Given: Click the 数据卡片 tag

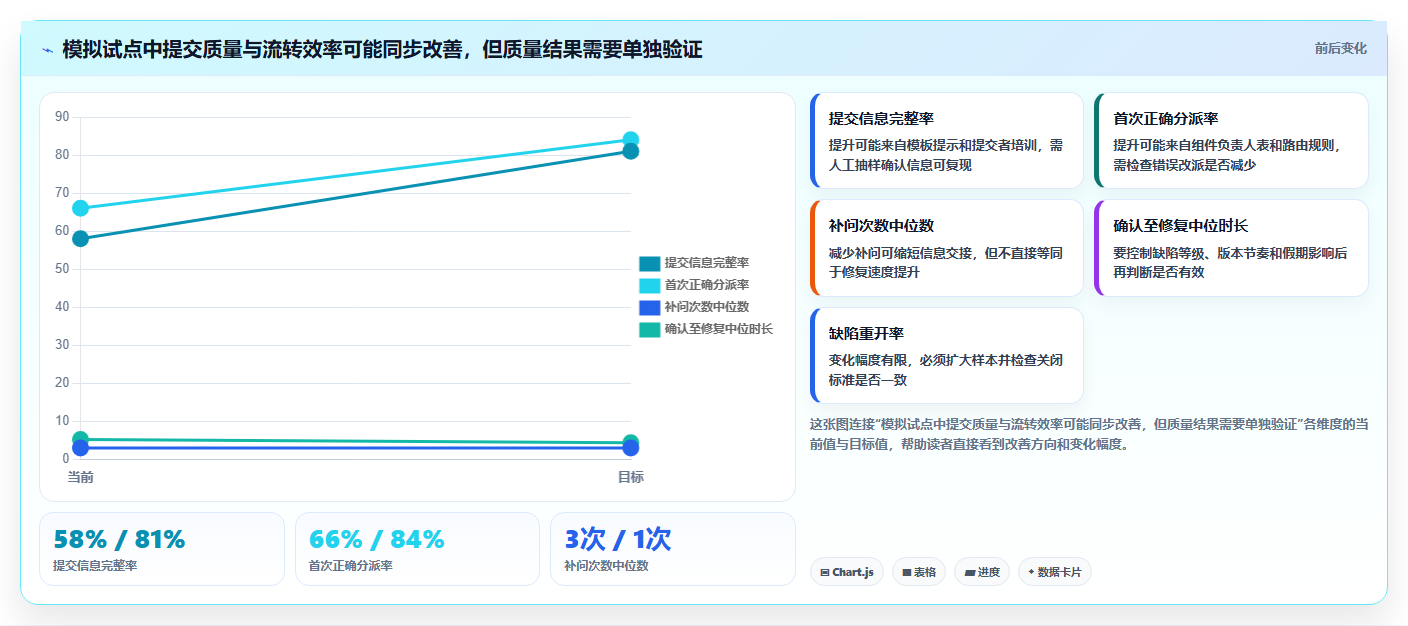Looking at the screenshot, I should pyautogui.click(x=1055, y=572).
